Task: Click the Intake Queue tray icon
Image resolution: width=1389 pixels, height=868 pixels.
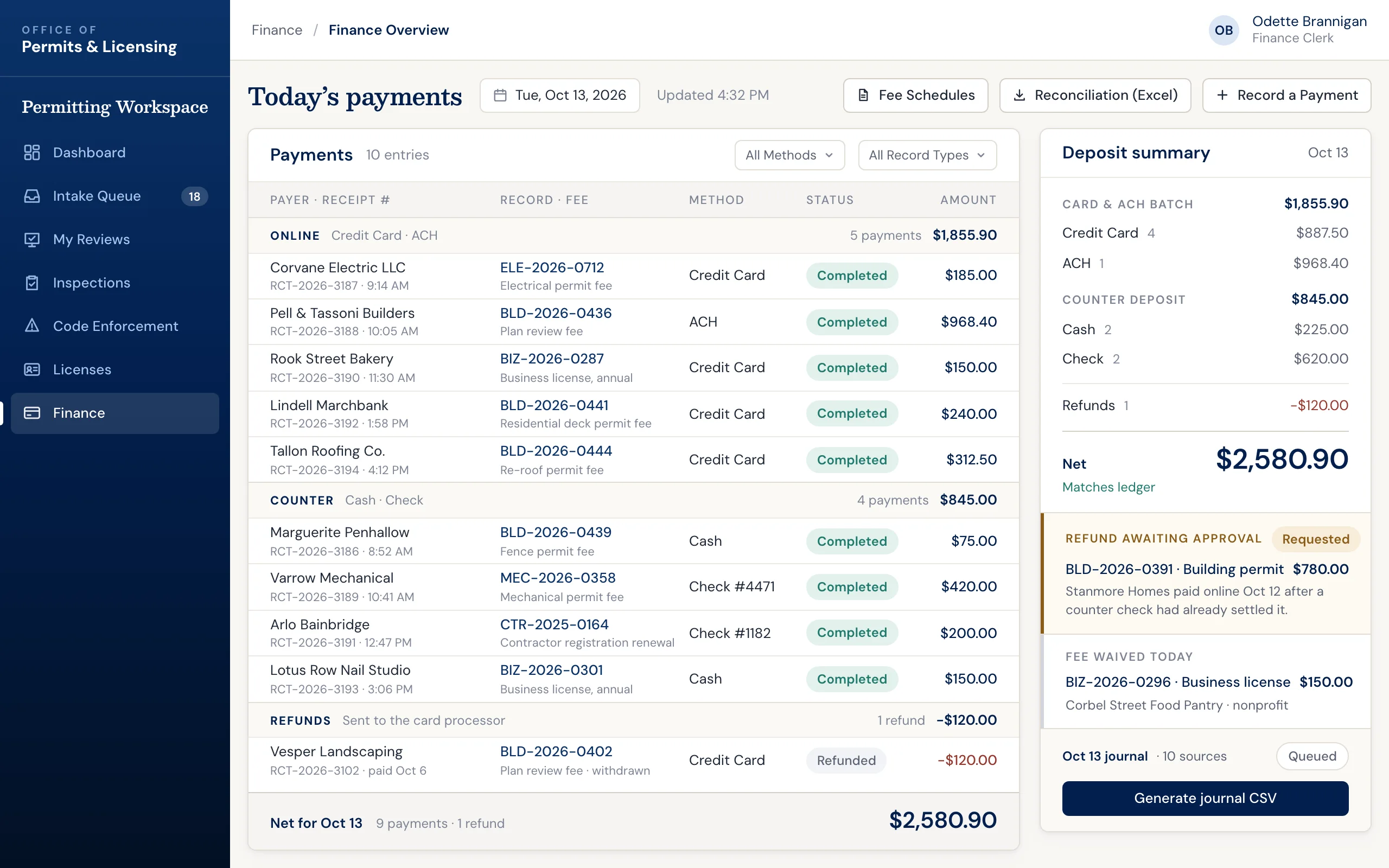Action: [32, 196]
